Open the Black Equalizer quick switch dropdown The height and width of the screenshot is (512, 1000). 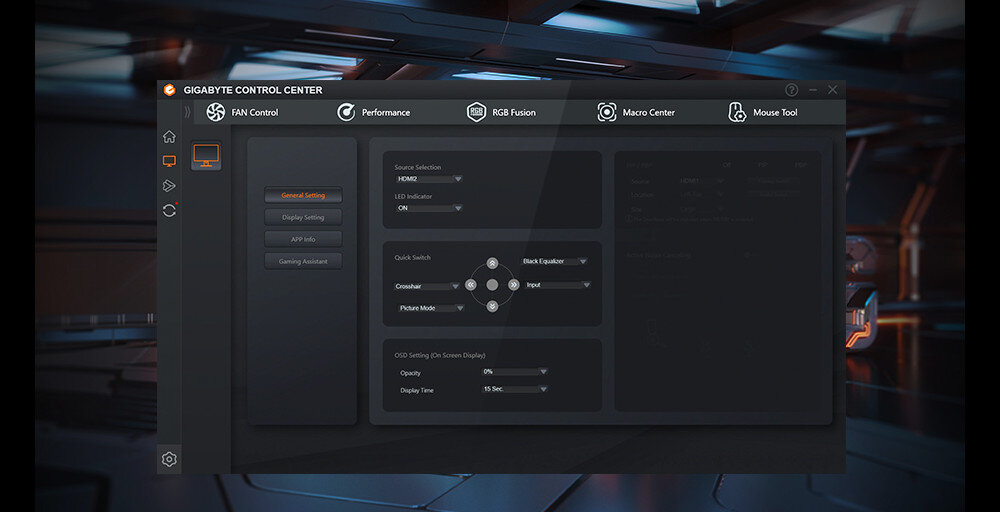click(554, 261)
